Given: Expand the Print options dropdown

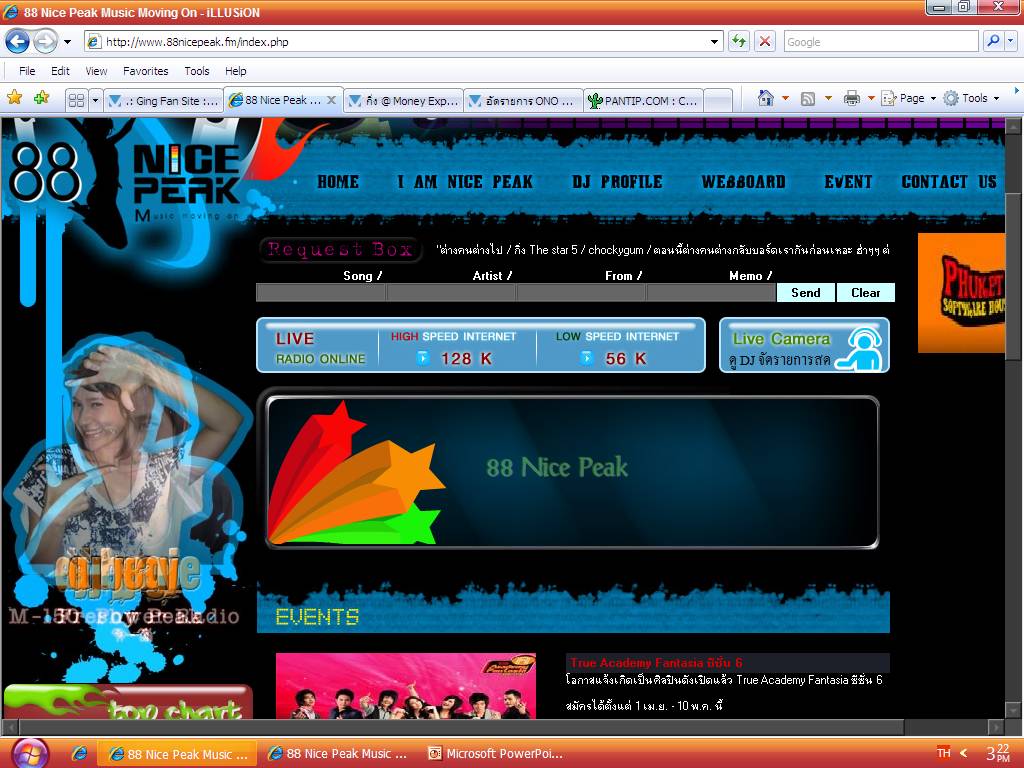Looking at the screenshot, I should point(871,99).
